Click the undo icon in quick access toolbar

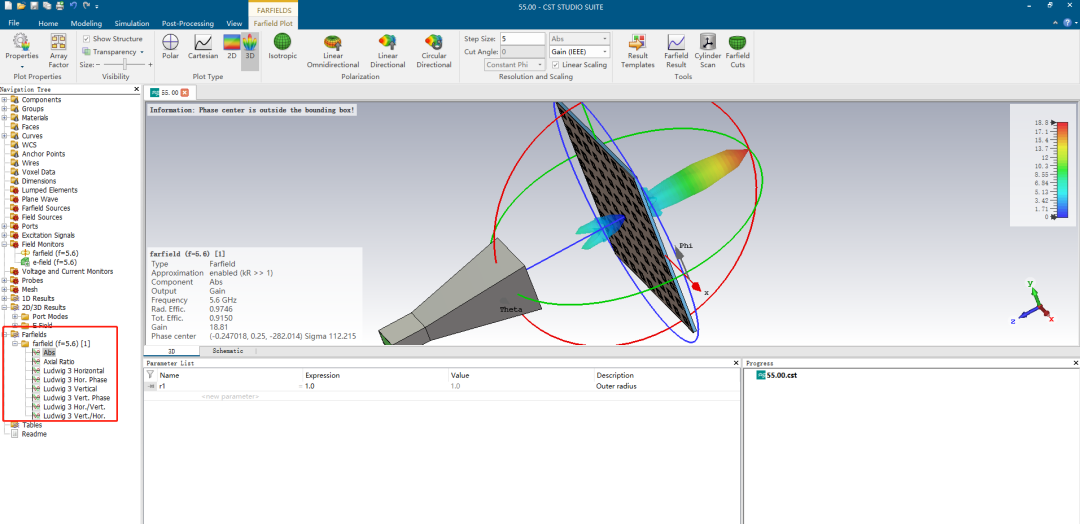pos(73,5)
